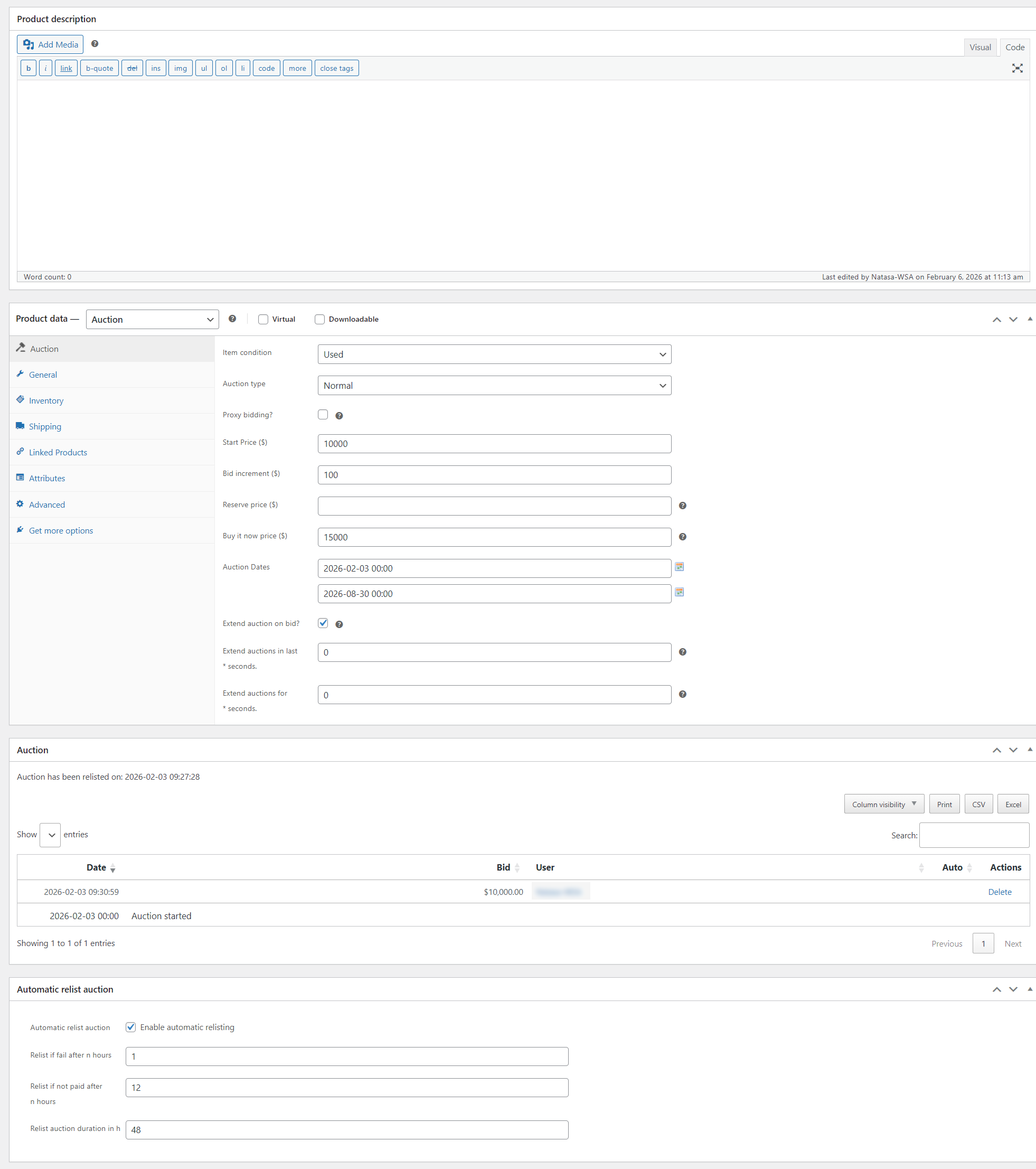The image size is (1036, 1169).
Task: Delete the $10,000.00 bid entry
Action: (x=1000, y=892)
